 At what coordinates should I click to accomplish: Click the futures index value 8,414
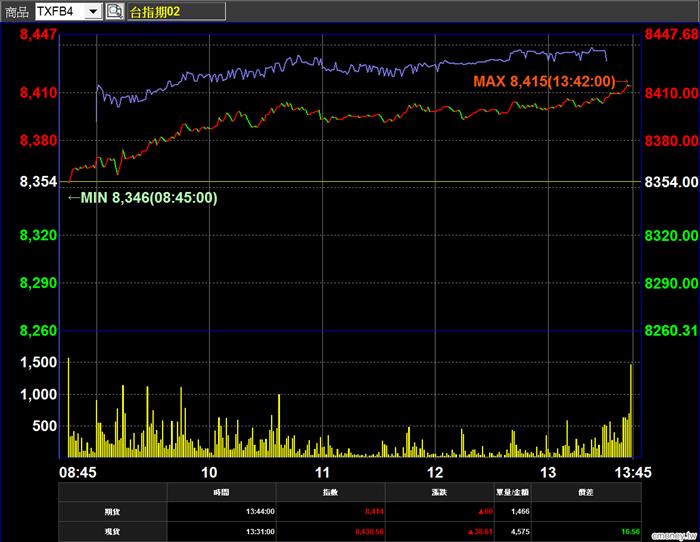click(x=374, y=512)
